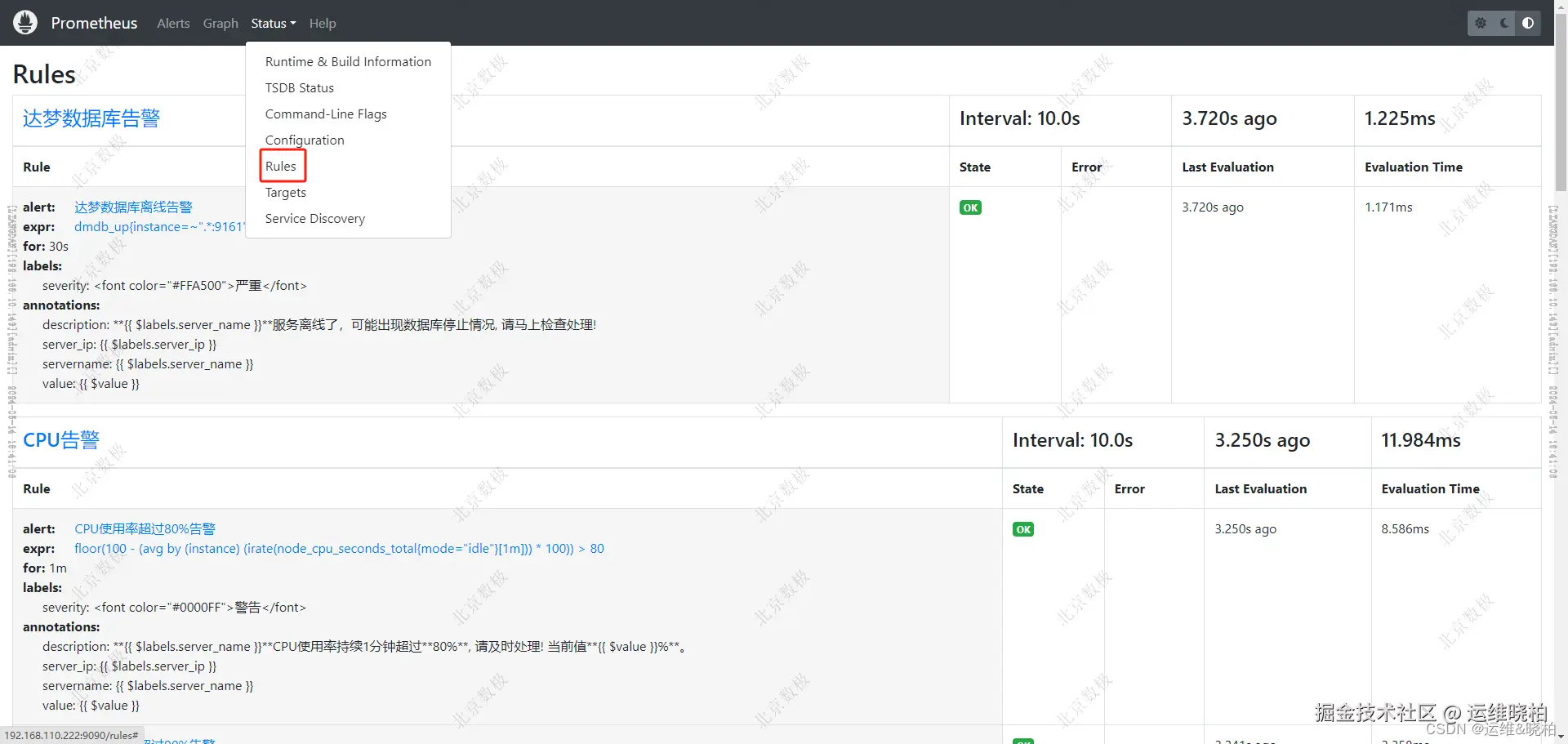Click the CPU使用率持续1分钟超过 description annotation
The height and width of the screenshot is (744, 1568).
[x=366, y=647]
